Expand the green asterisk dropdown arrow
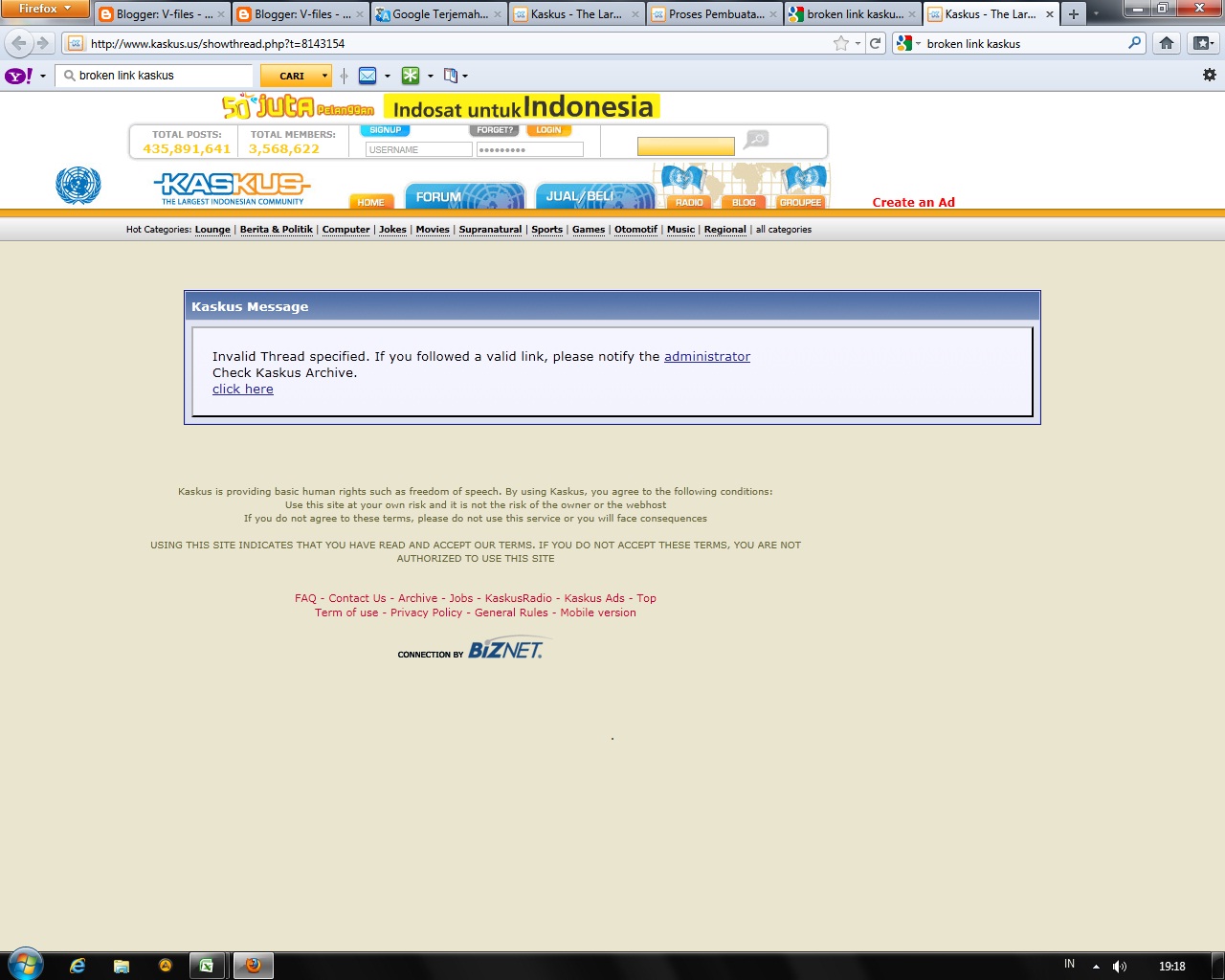1225x980 pixels. pos(431,76)
